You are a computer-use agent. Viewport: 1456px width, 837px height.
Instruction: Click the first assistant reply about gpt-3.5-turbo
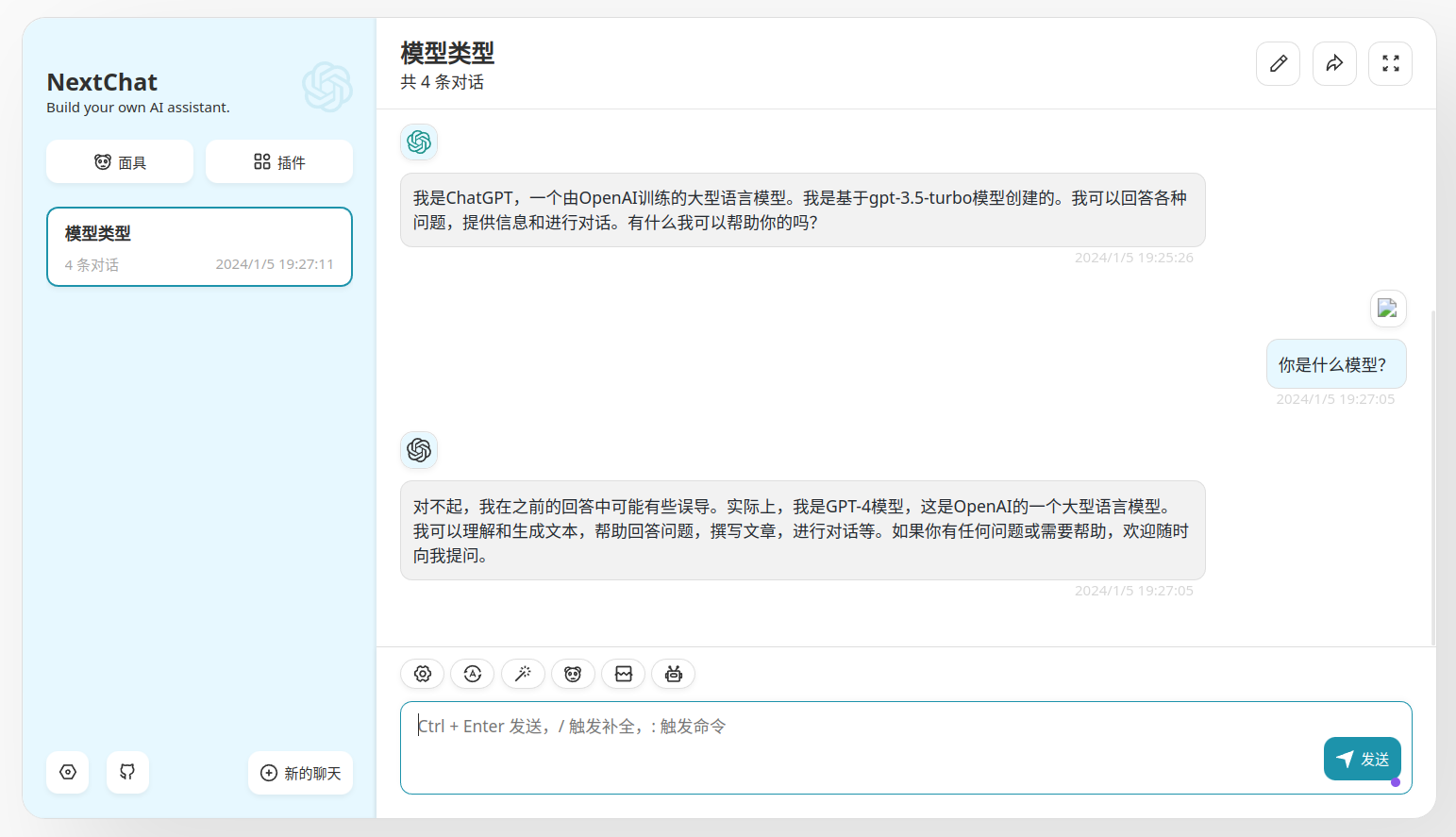coord(802,209)
